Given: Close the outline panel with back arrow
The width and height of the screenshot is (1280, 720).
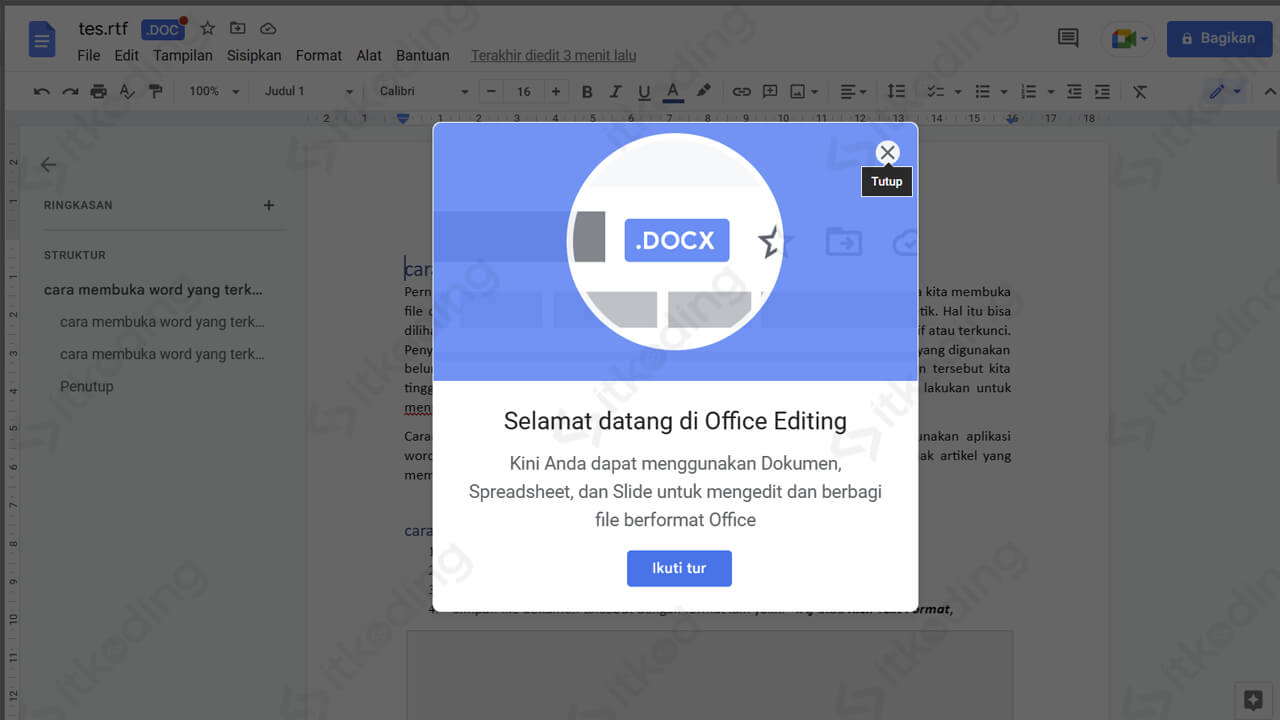Looking at the screenshot, I should pos(48,165).
